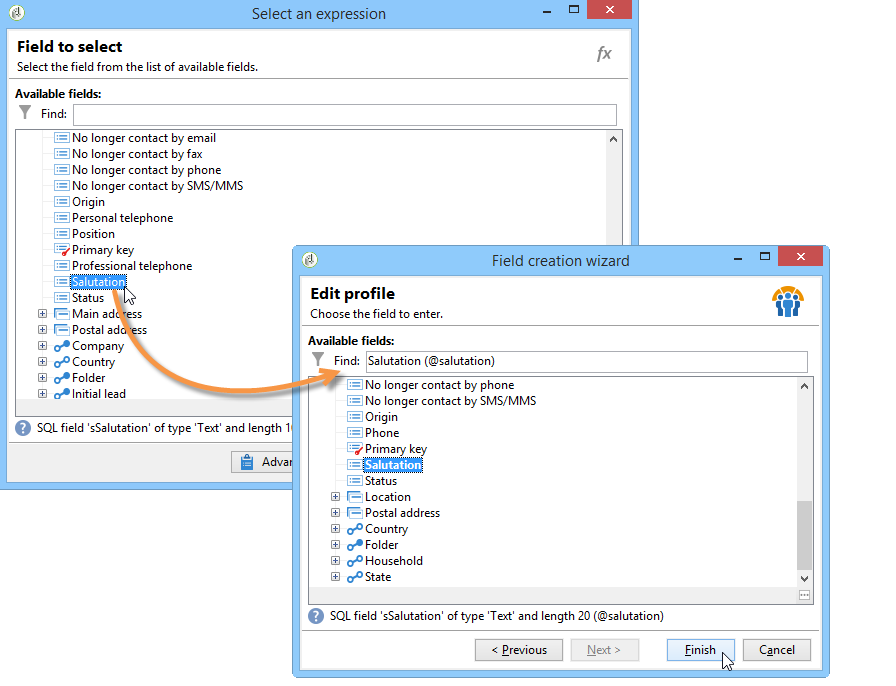The height and width of the screenshot is (686, 896).
Task: Select 'No longer contact by phone' in wizard
Action: point(439,385)
